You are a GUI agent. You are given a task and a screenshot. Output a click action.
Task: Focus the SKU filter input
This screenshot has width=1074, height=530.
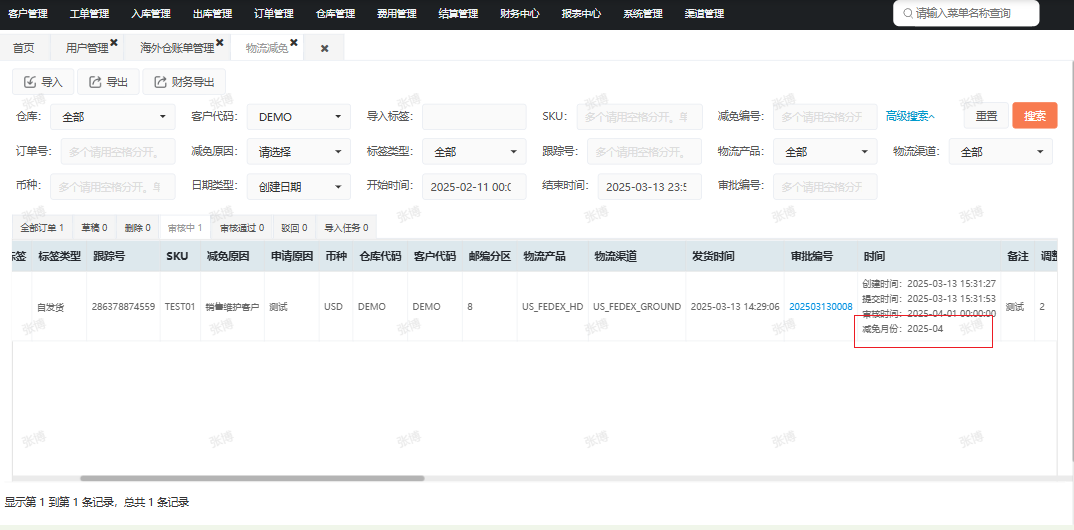640,117
